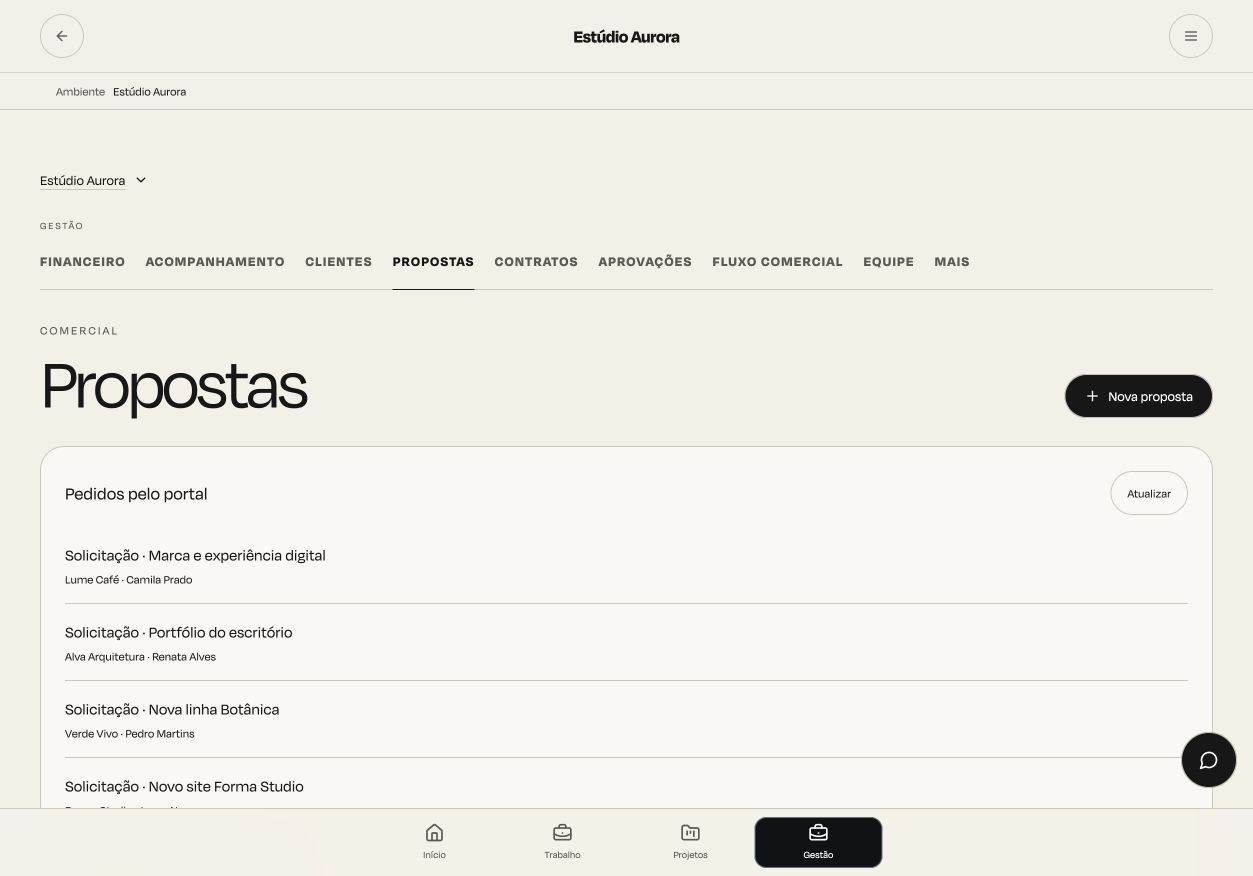The width and height of the screenshot is (1253, 876).
Task: Open the Mais tab
Action: pyautogui.click(x=952, y=262)
